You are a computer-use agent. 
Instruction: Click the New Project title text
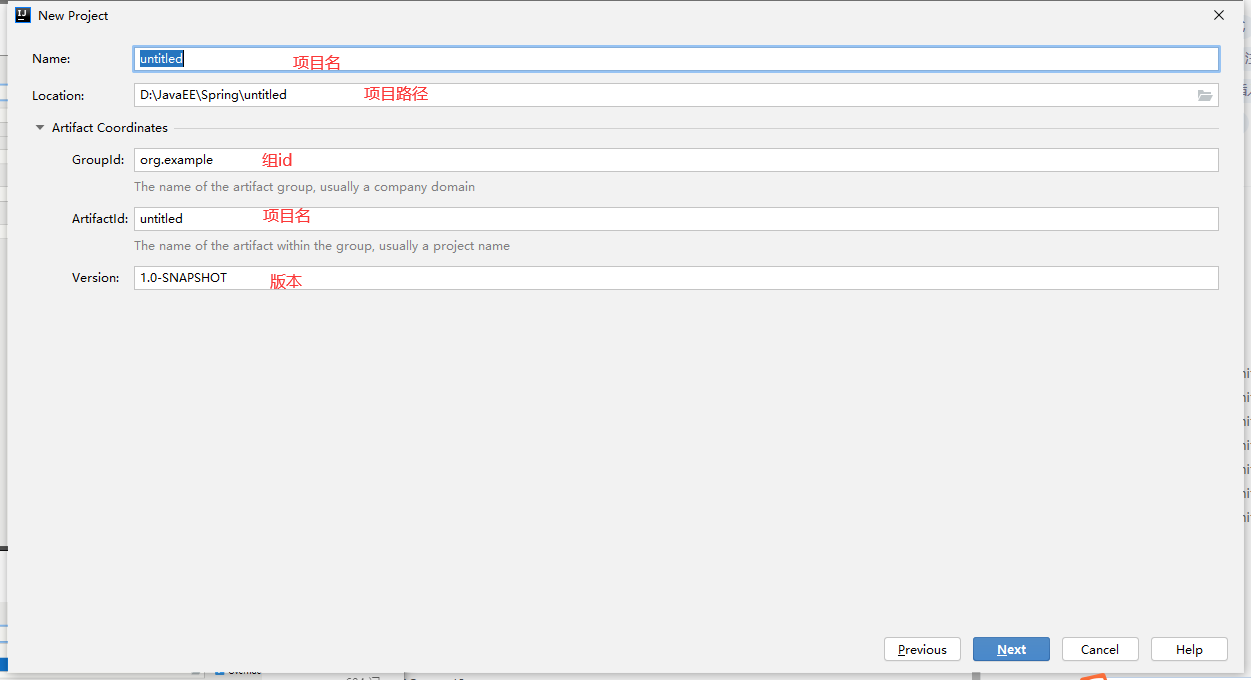click(73, 16)
